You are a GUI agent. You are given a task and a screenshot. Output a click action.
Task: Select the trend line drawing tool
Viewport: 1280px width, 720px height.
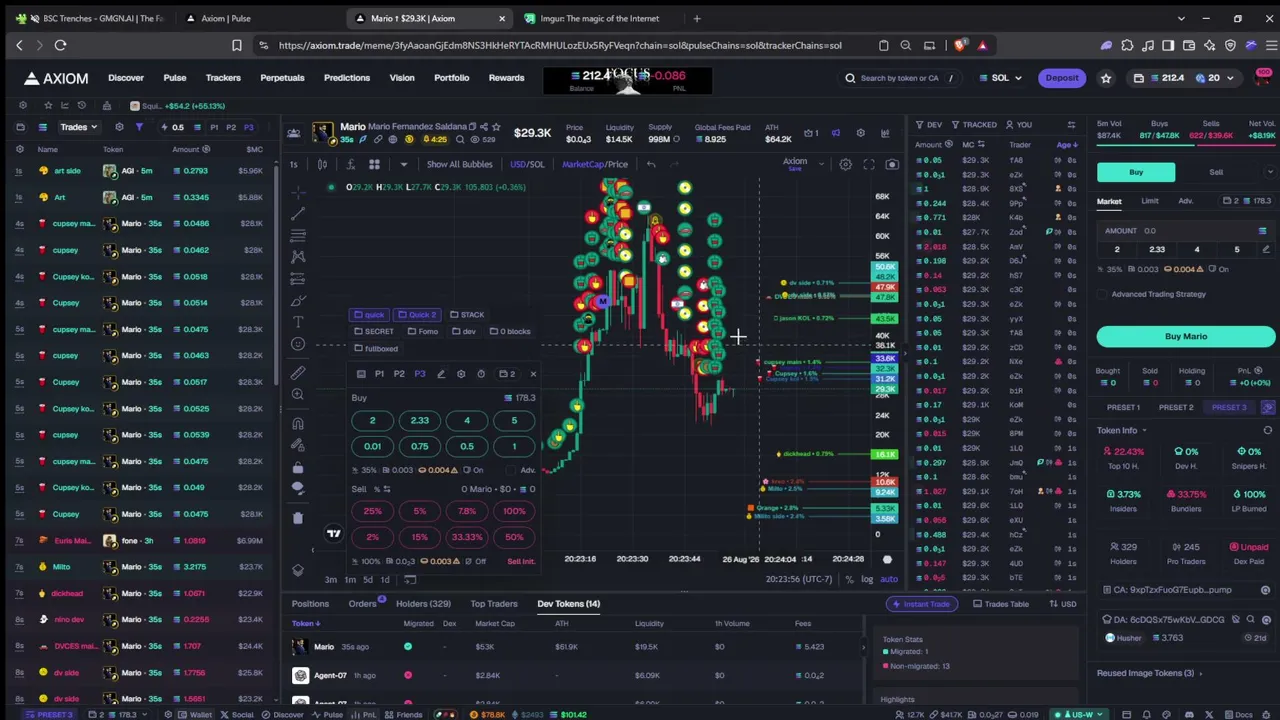click(298, 213)
